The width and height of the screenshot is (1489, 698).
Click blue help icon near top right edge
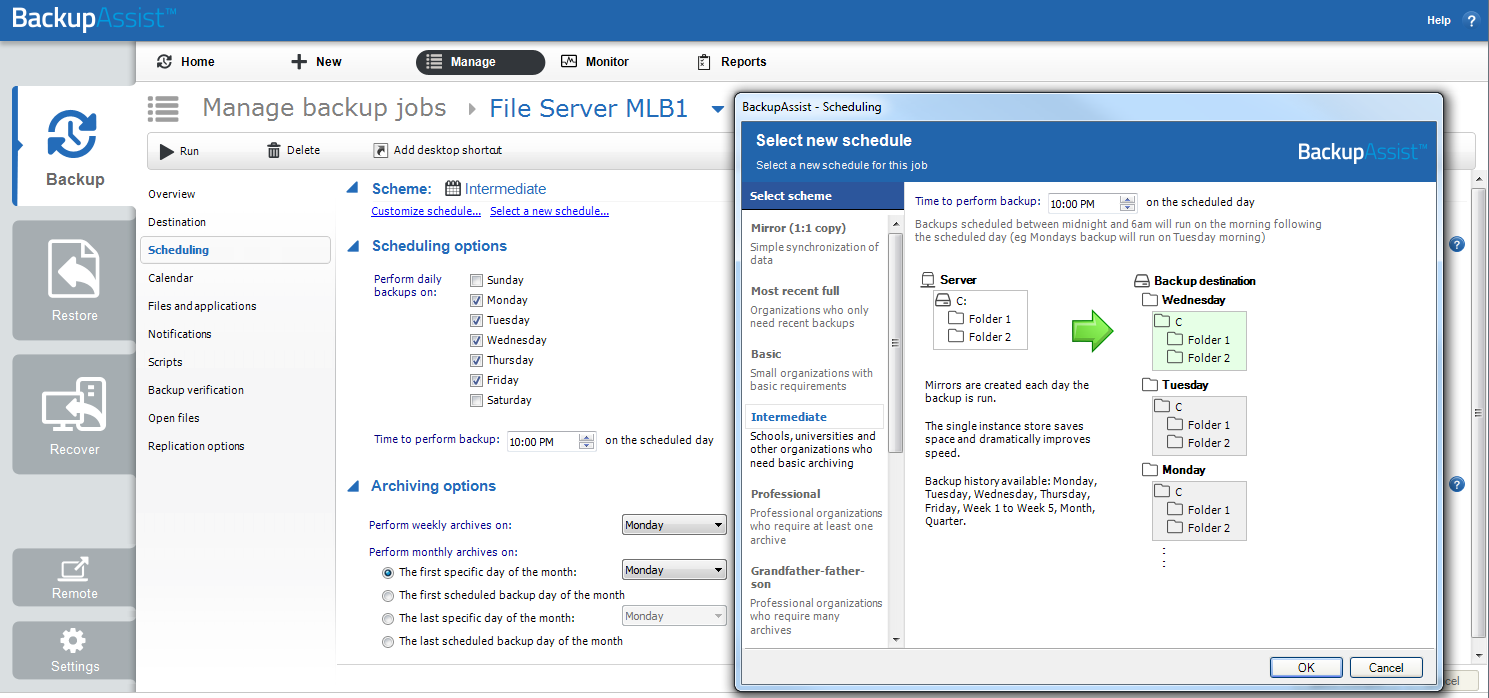coord(1456,244)
